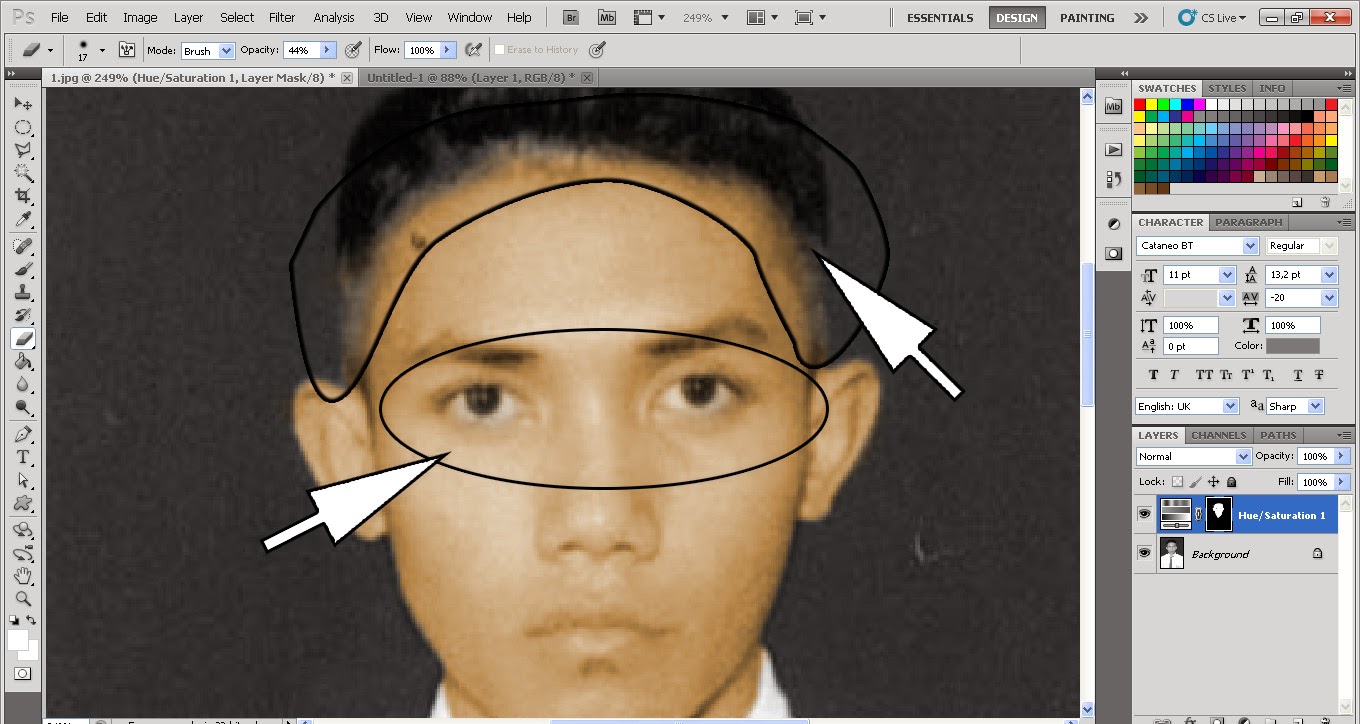Select the History Brush tool
This screenshot has height=724, width=1360.
pos(23,315)
